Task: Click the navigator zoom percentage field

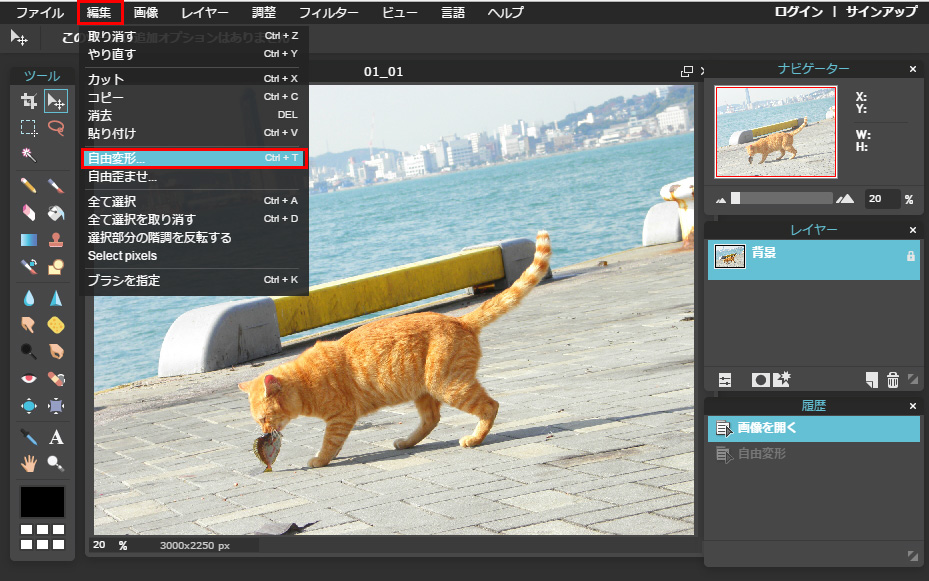Action: [x=882, y=199]
